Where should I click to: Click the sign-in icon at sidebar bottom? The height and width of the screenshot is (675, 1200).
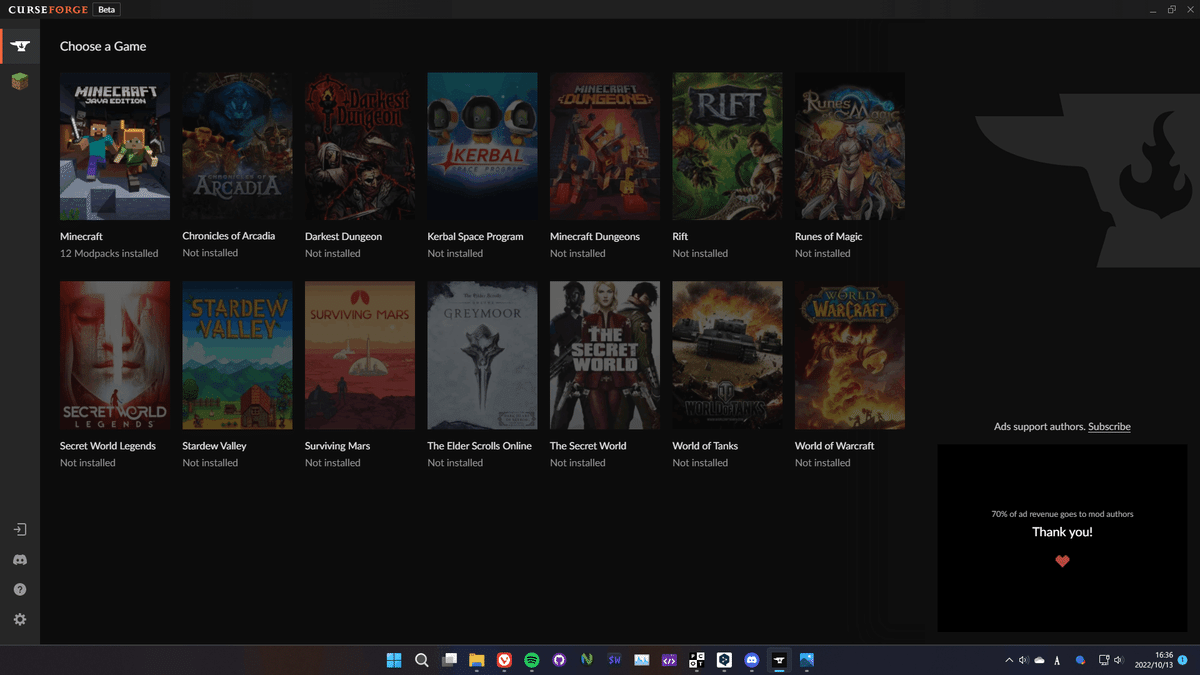pos(19,529)
